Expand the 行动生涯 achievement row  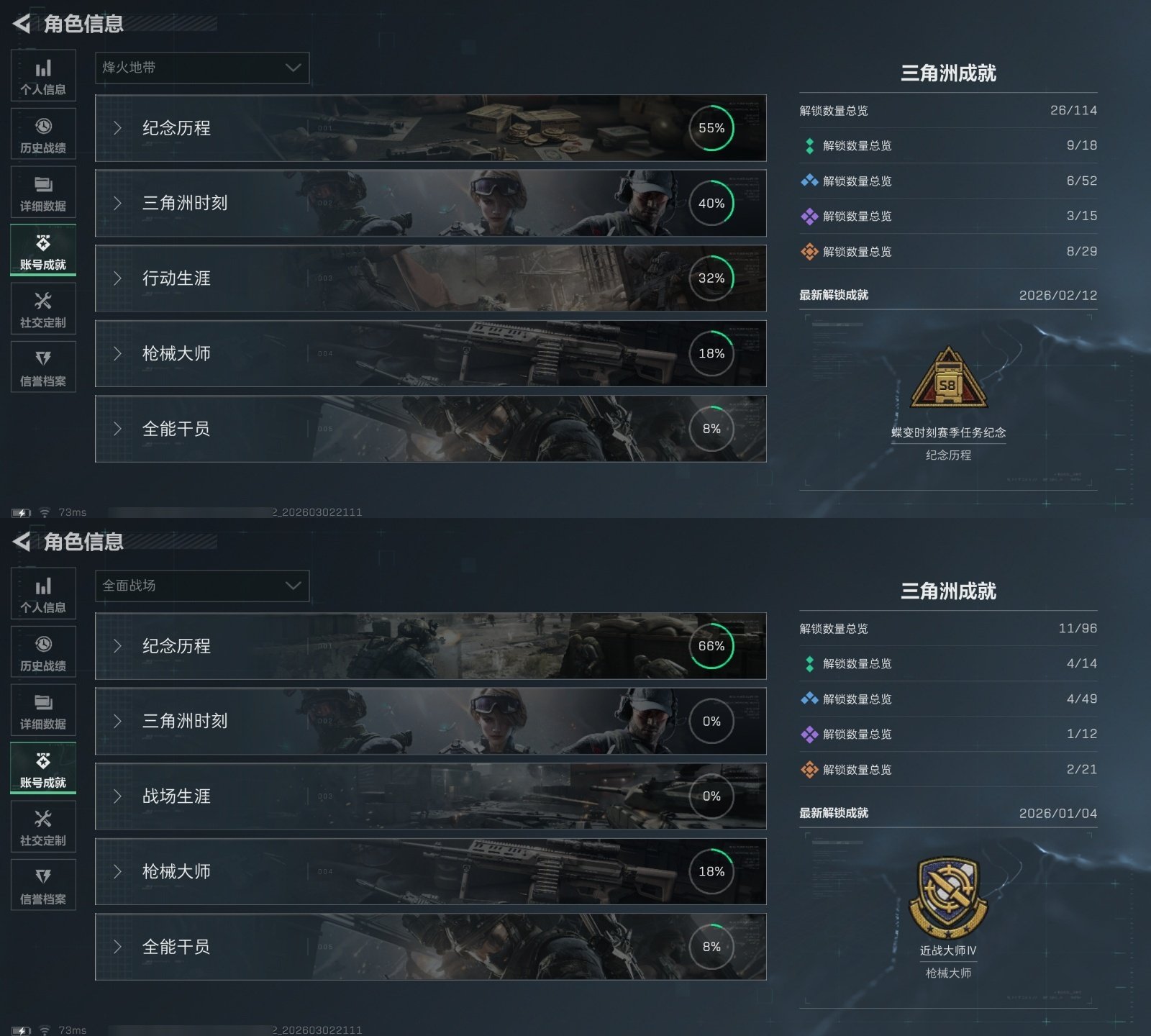point(430,278)
